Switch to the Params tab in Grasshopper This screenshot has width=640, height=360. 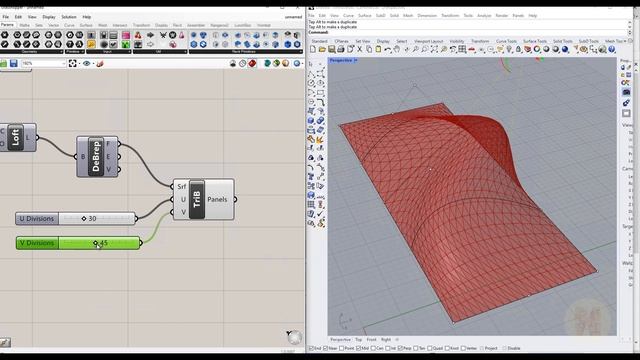[7, 25]
